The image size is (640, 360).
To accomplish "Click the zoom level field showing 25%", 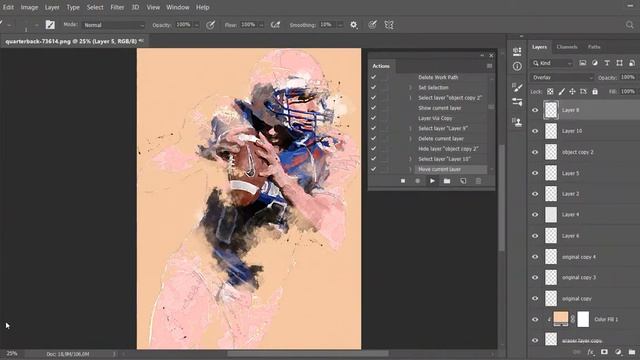I will coord(12,353).
